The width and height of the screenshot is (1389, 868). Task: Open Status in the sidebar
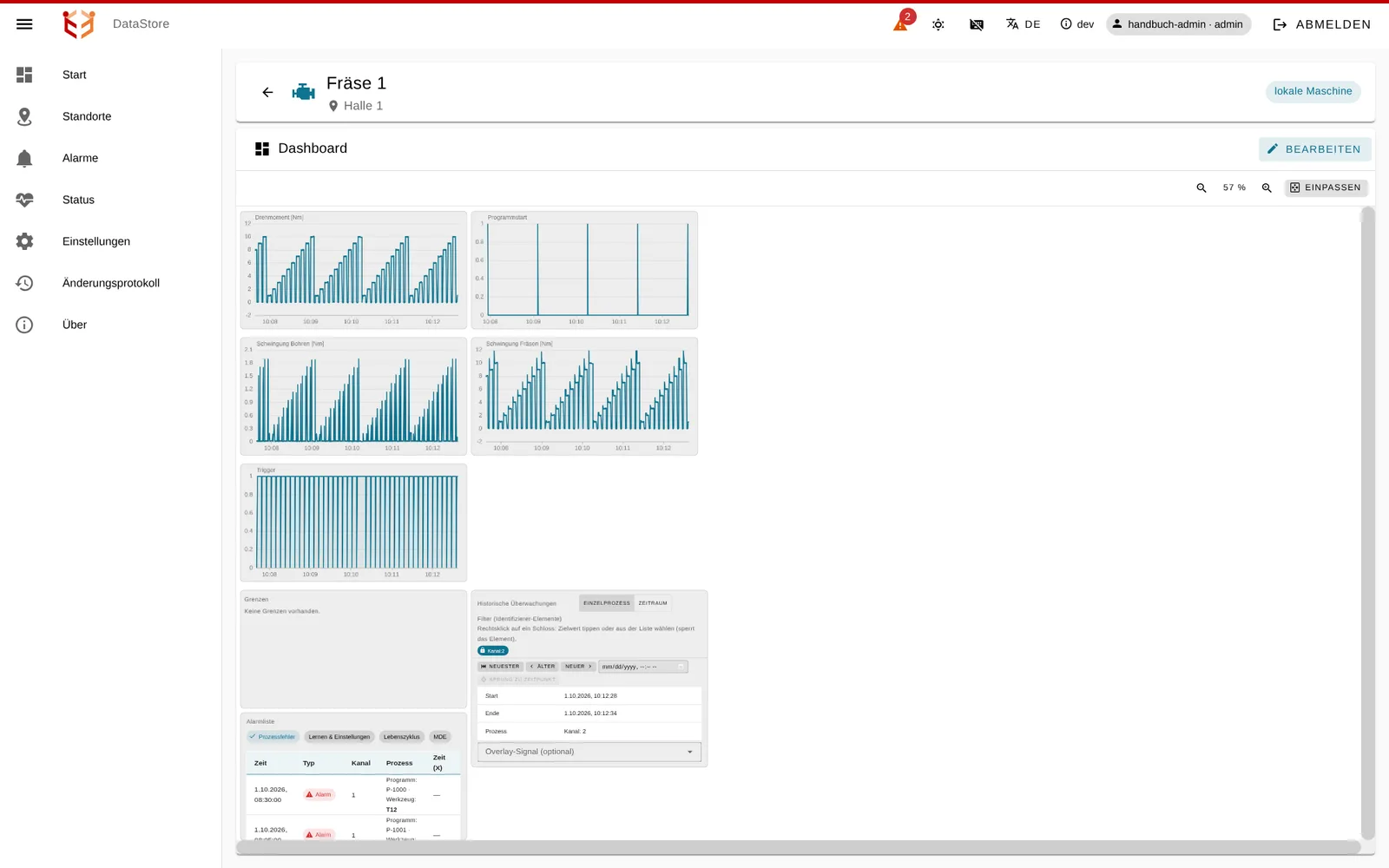(111, 200)
